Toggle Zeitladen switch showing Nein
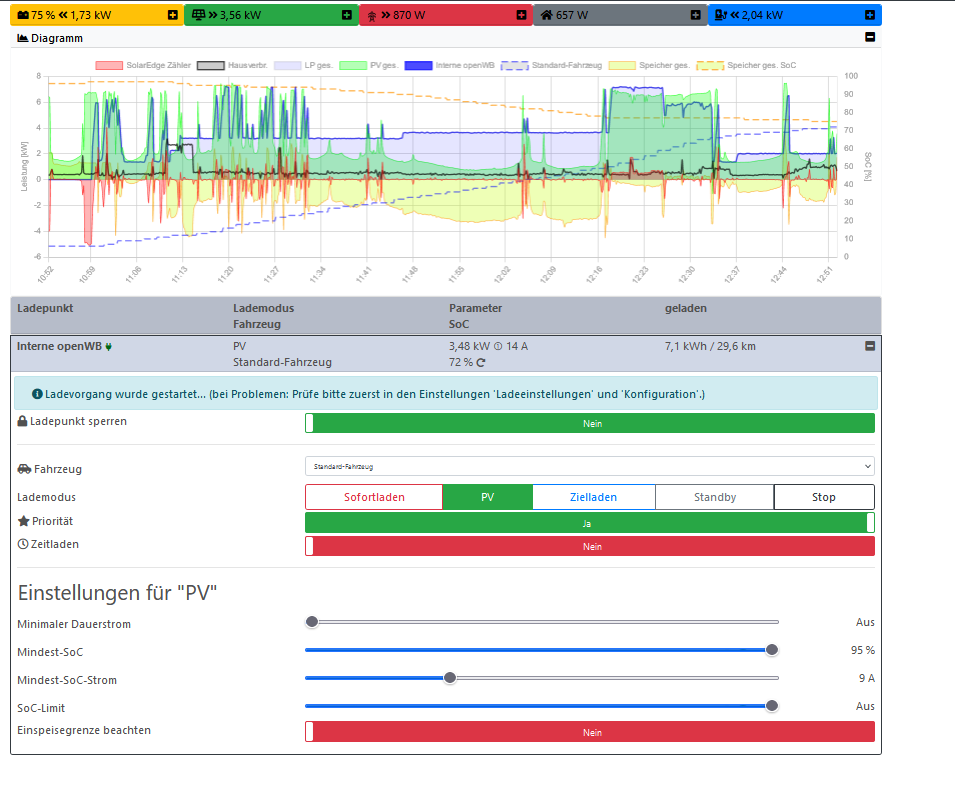Screen dimensions: 955x785 pyautogui.click(x=590, y=546)
